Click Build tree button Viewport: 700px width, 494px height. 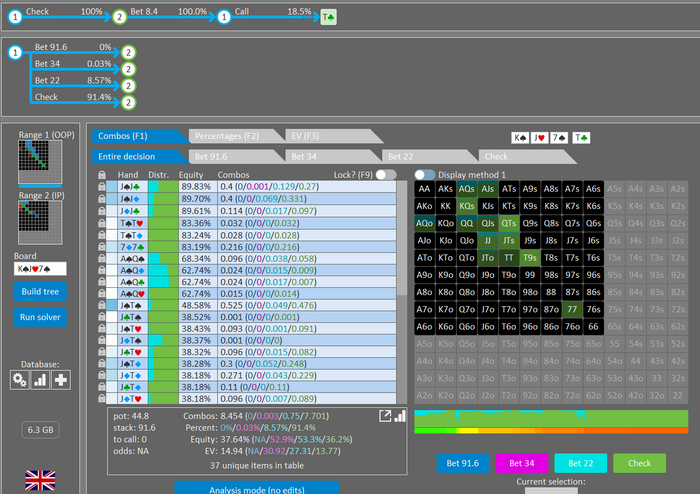pos(40,291)
